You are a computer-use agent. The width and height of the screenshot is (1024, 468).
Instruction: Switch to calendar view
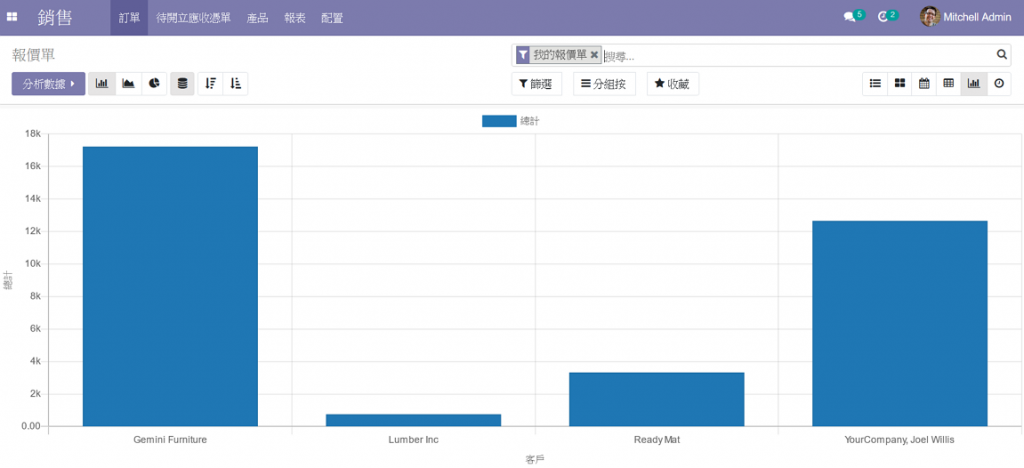(x=924, y=84)
